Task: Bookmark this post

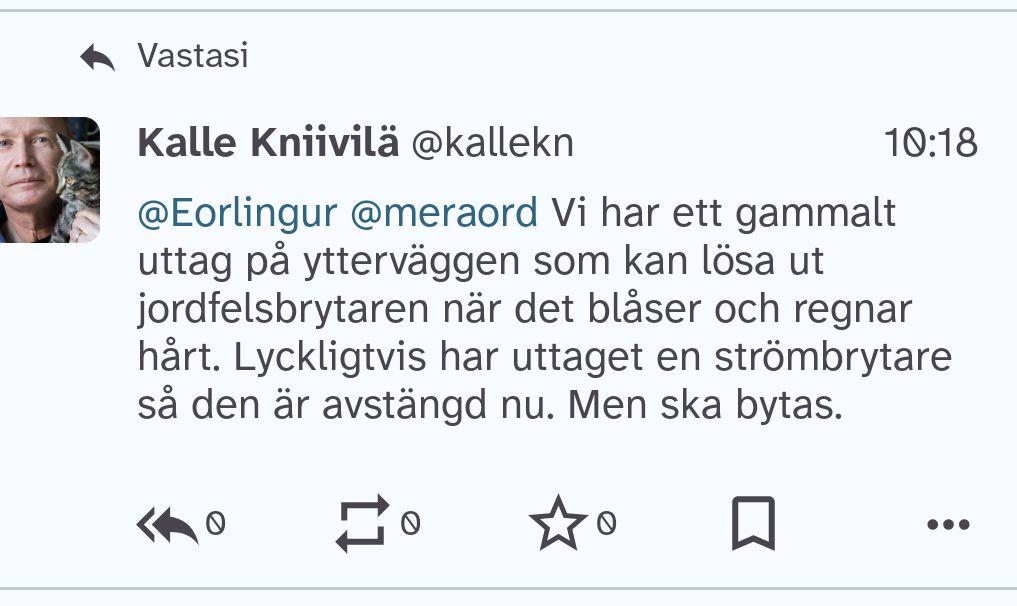Action: click(753, 524)
